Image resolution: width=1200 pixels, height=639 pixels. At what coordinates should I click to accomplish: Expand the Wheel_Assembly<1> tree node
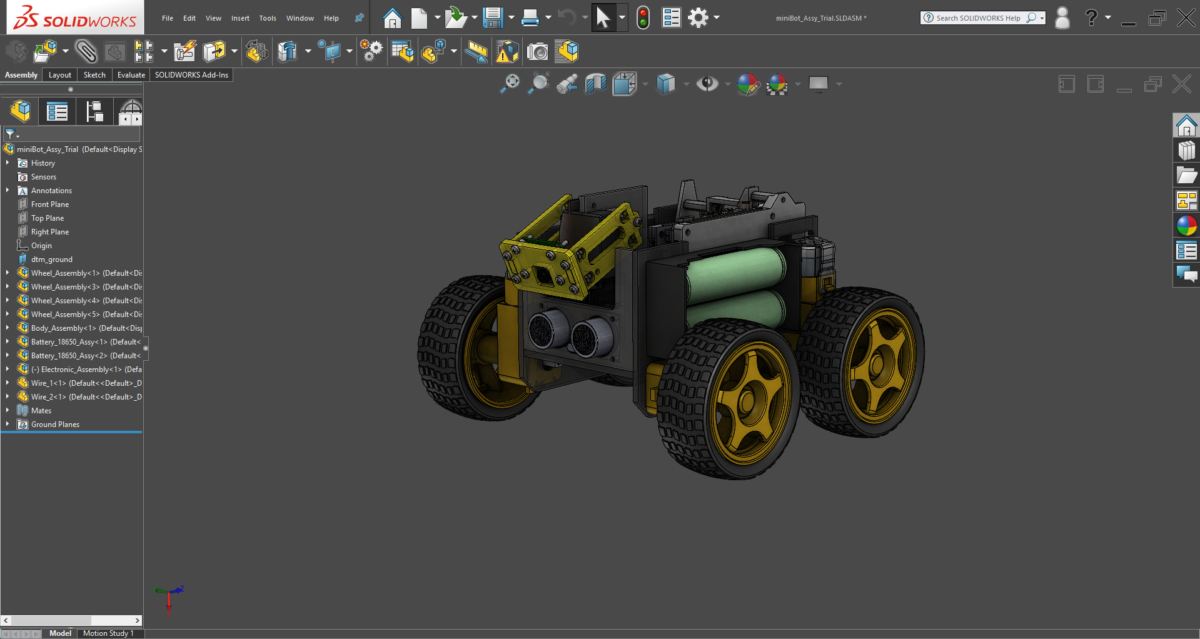pos(8,272)
